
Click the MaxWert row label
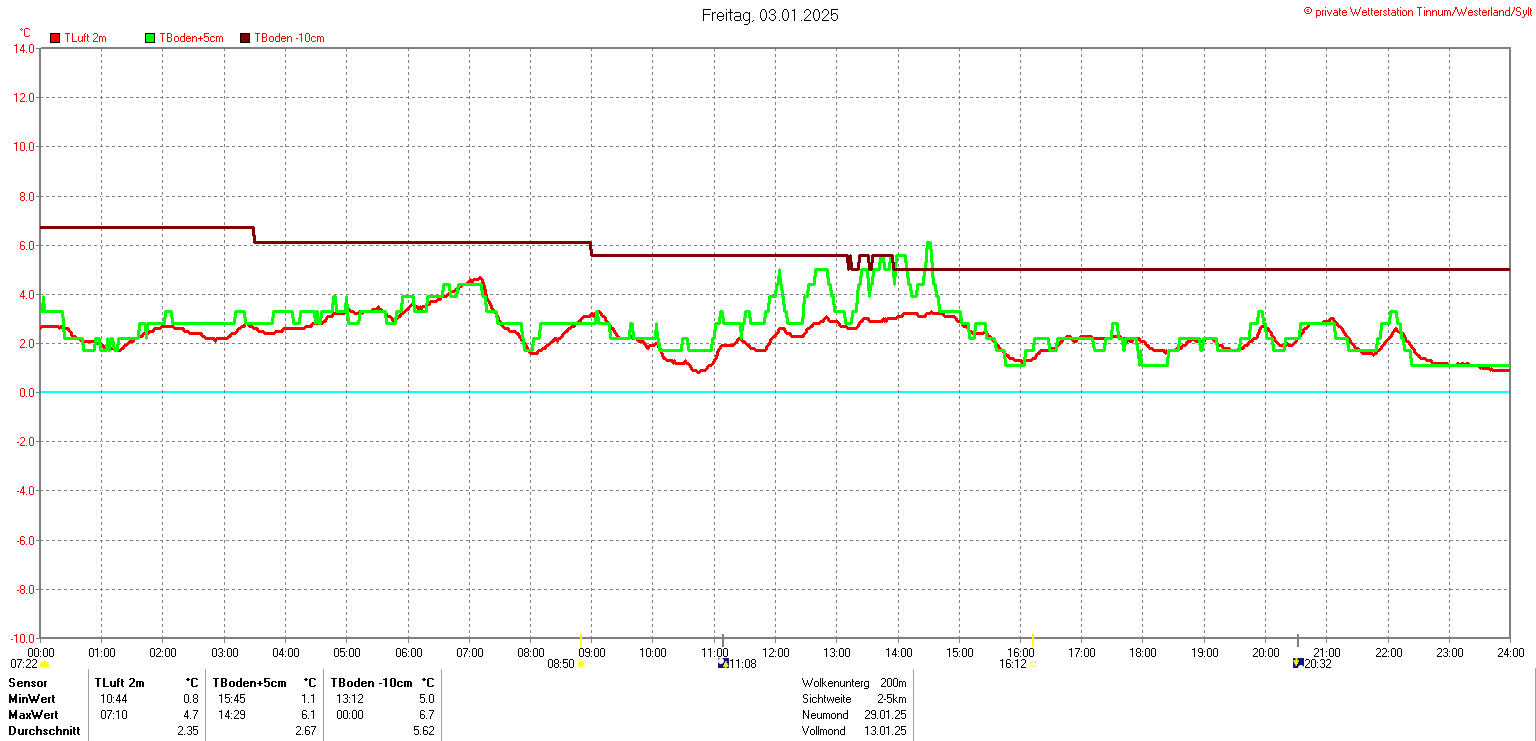(x=33, y=715)
